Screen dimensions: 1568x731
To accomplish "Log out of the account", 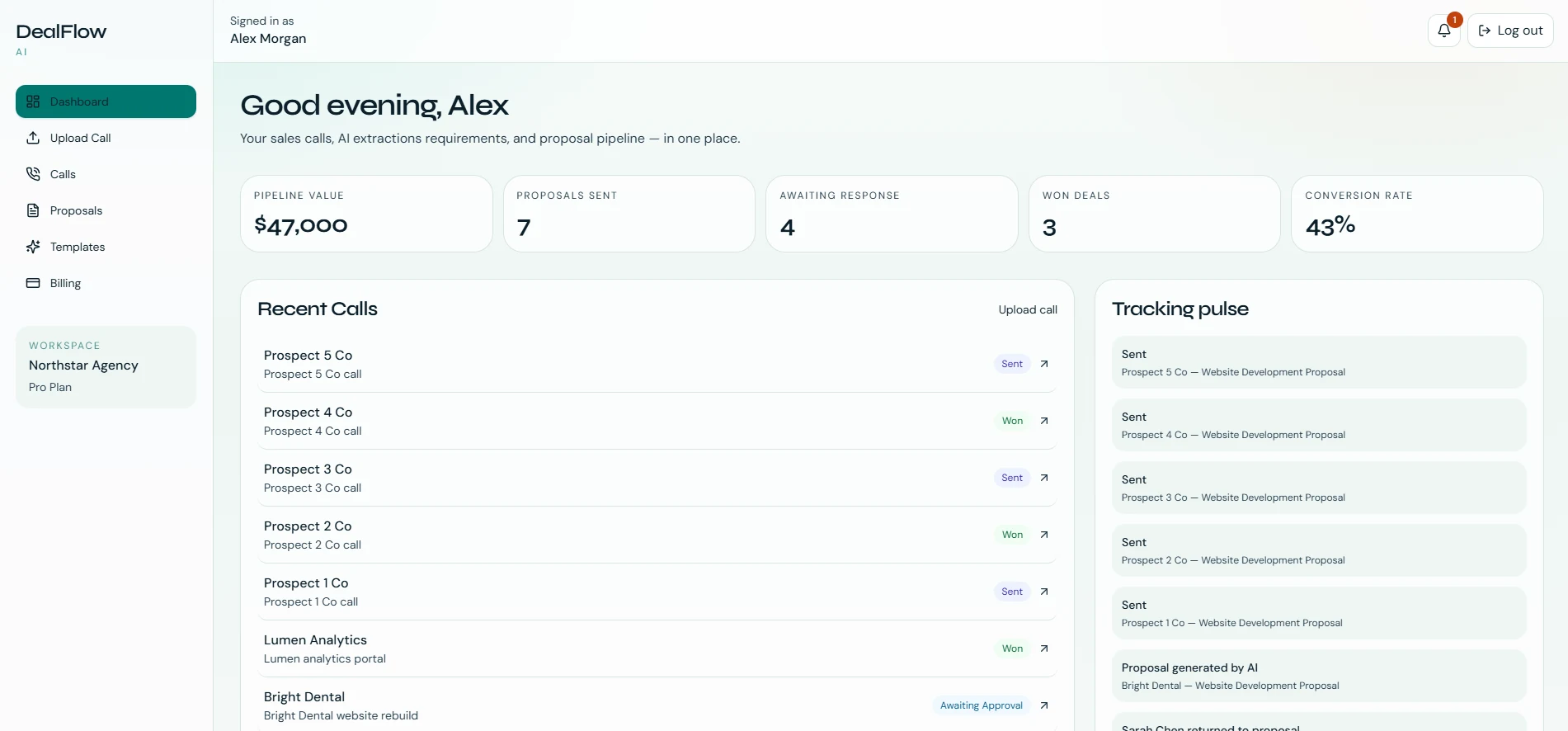I will [1510, 31].
